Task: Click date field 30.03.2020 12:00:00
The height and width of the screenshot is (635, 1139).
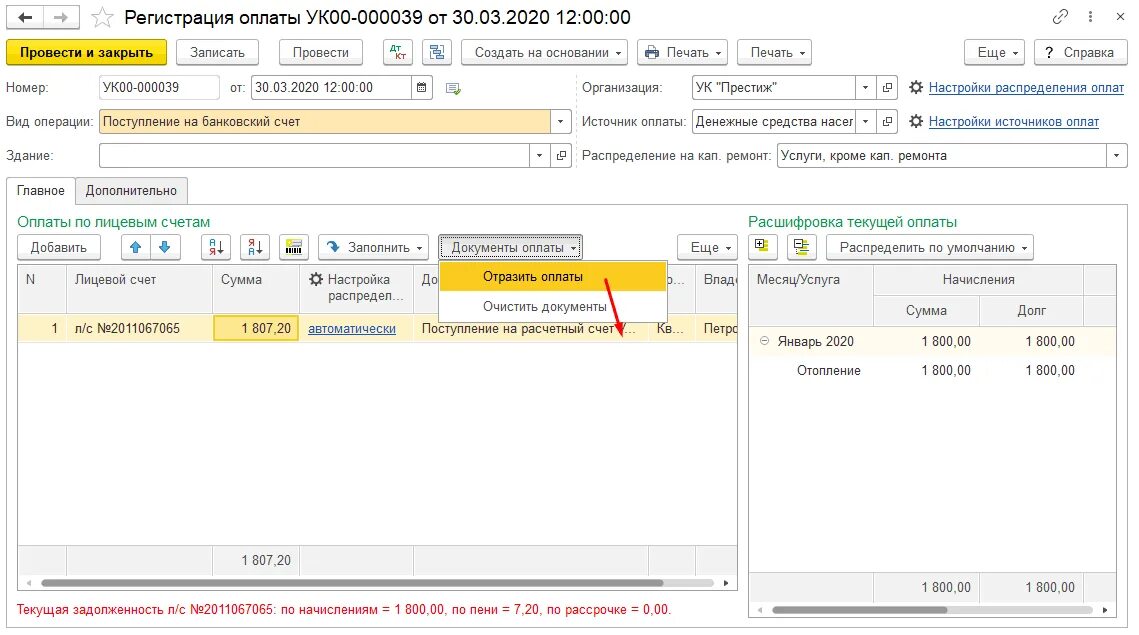Action: tap(331, 87)
